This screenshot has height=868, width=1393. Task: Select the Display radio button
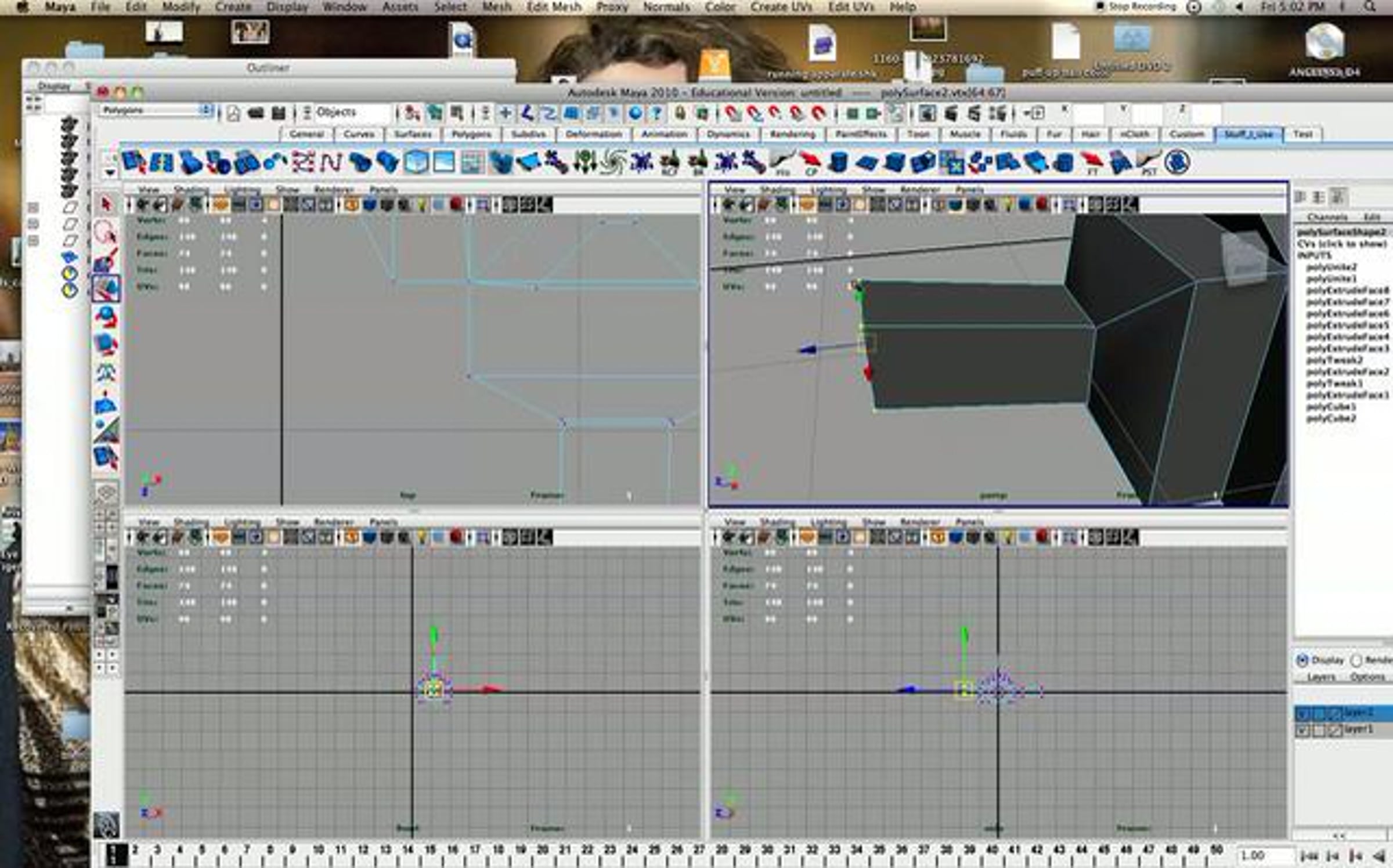(1302, 660)
